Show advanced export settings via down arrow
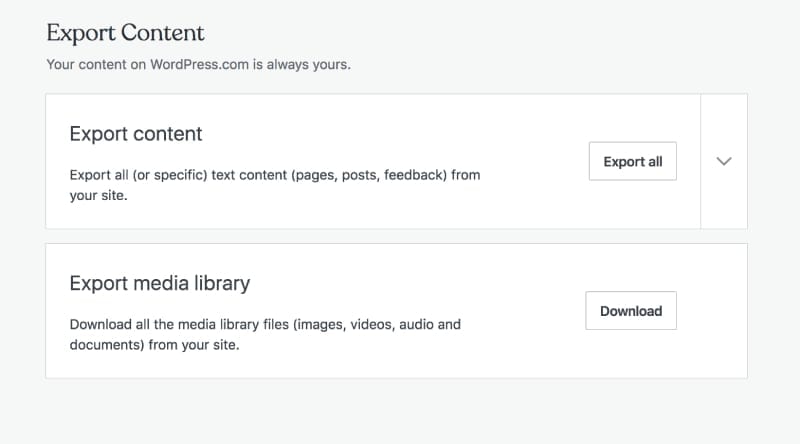This screenshot has height=444, width=800. (725, 161)
